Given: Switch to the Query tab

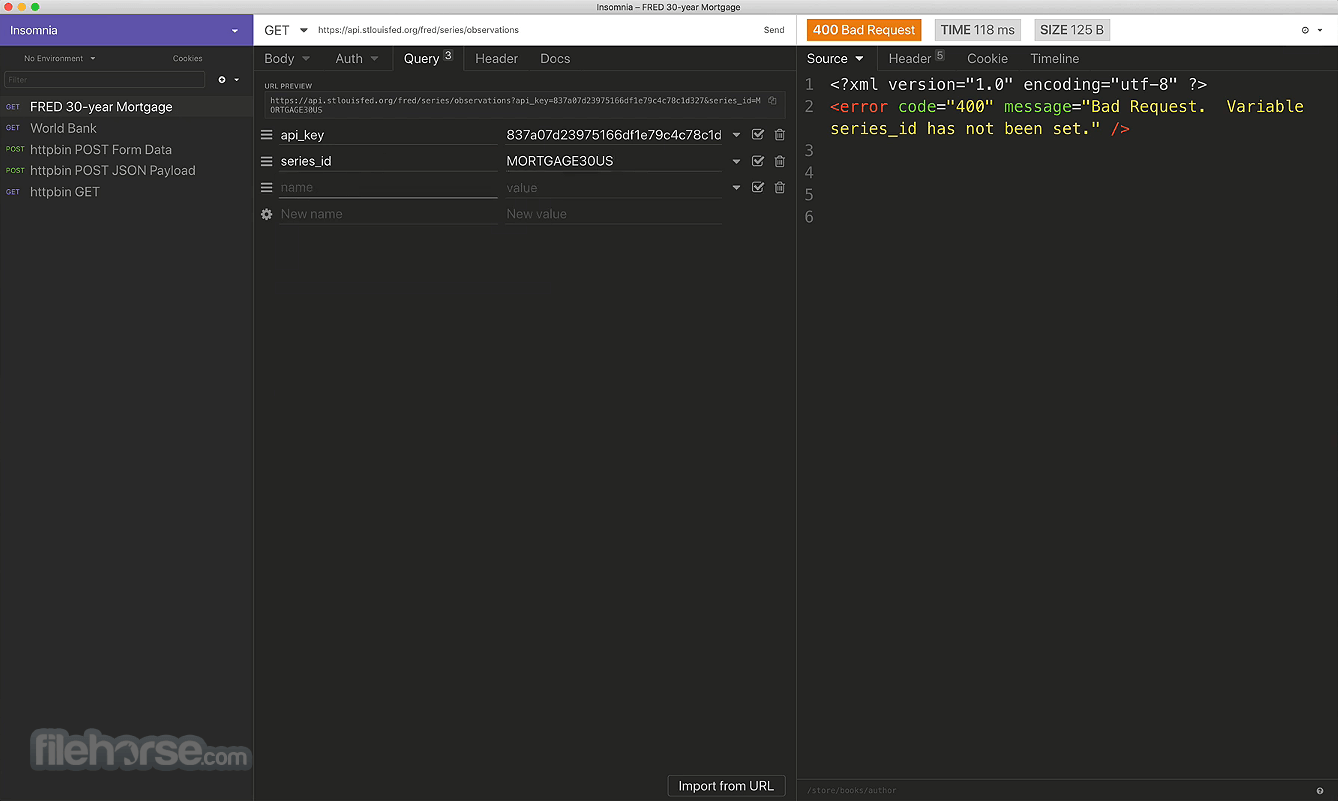Looking at the screenshot, I should pos(428,59).
